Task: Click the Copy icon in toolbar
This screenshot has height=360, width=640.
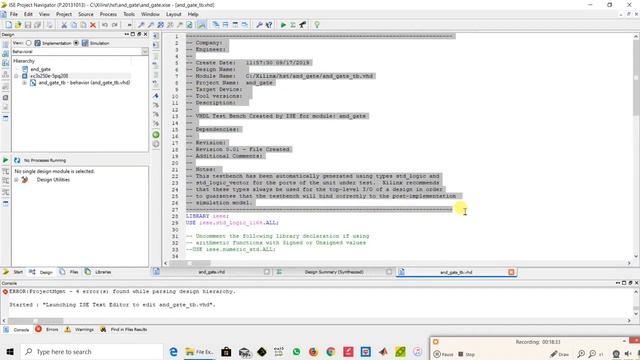Action: (74, 25)
